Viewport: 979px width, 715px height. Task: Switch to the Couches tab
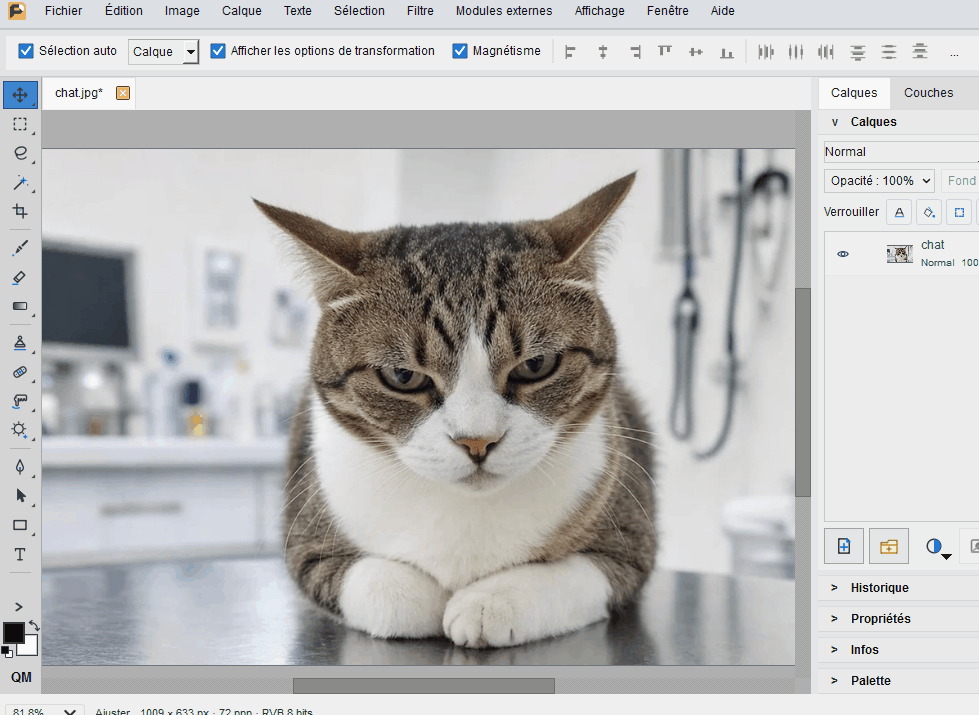[928, 93]
